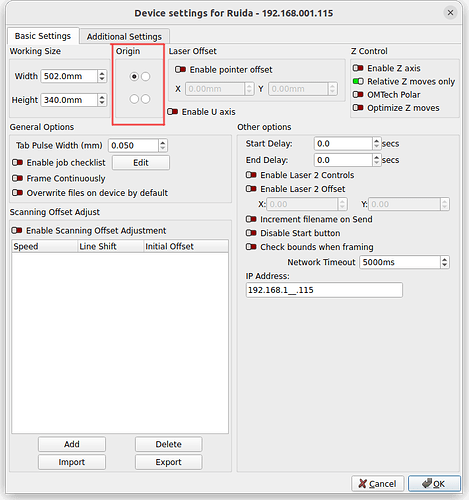This screenshot has width=469, height=500.
Task: Enable the OMTech Polar switch
Action: click(358, 95)
